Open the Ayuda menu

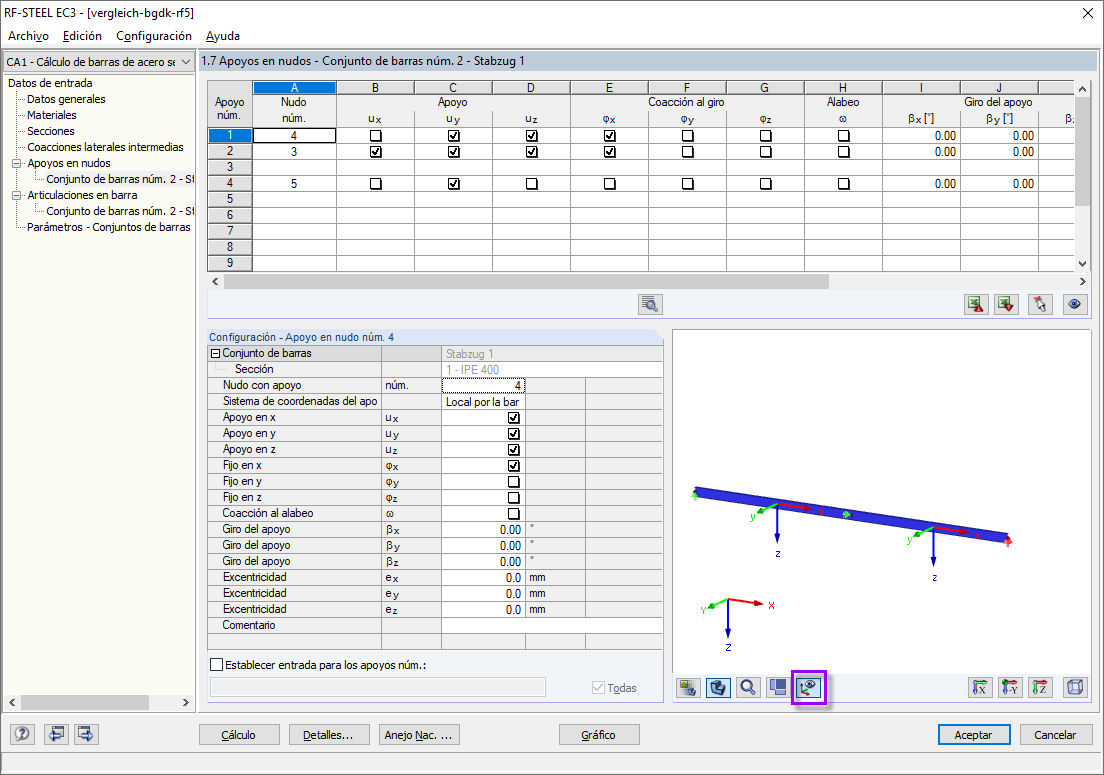[x=222, y=36]
